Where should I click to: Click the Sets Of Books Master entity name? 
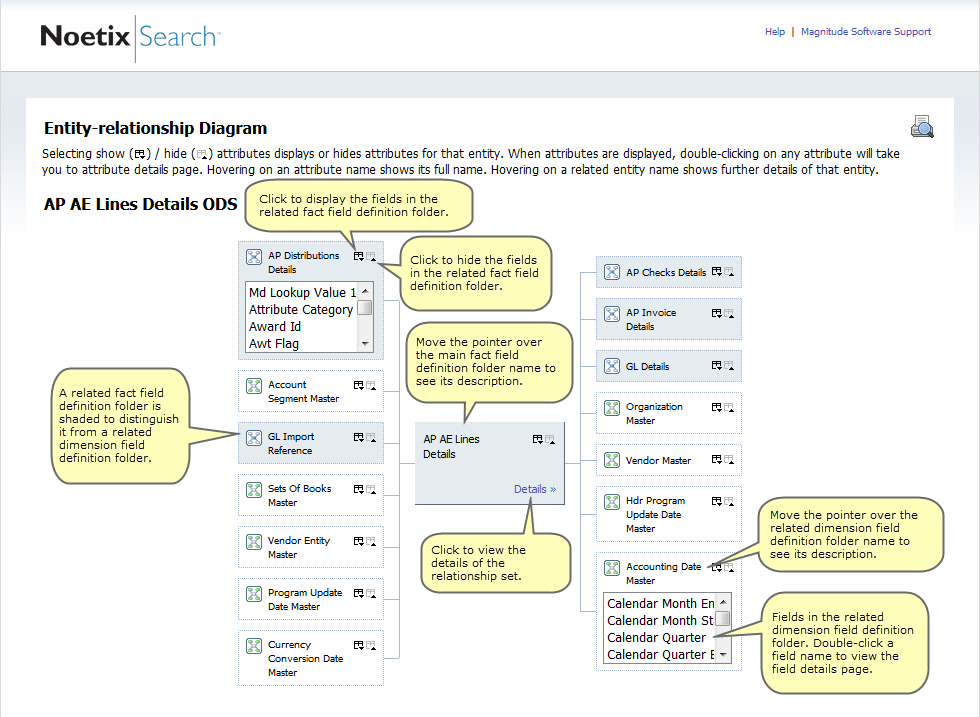(299, 495)
